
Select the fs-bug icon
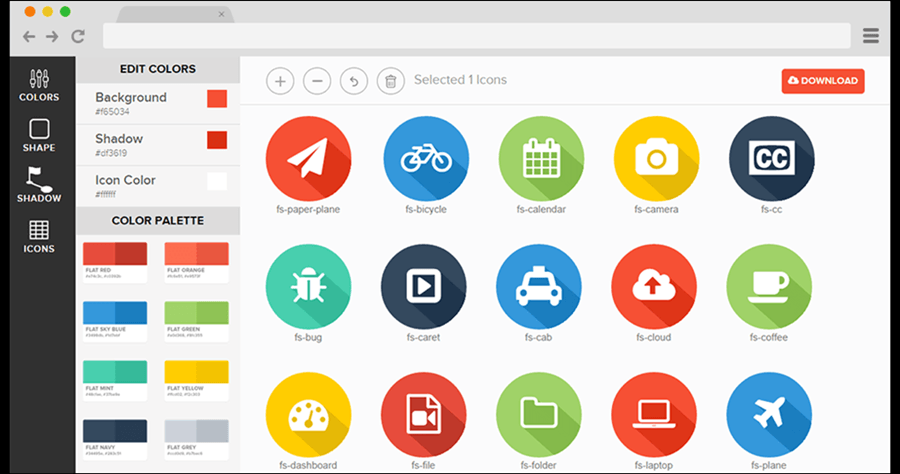pos(308,286)
